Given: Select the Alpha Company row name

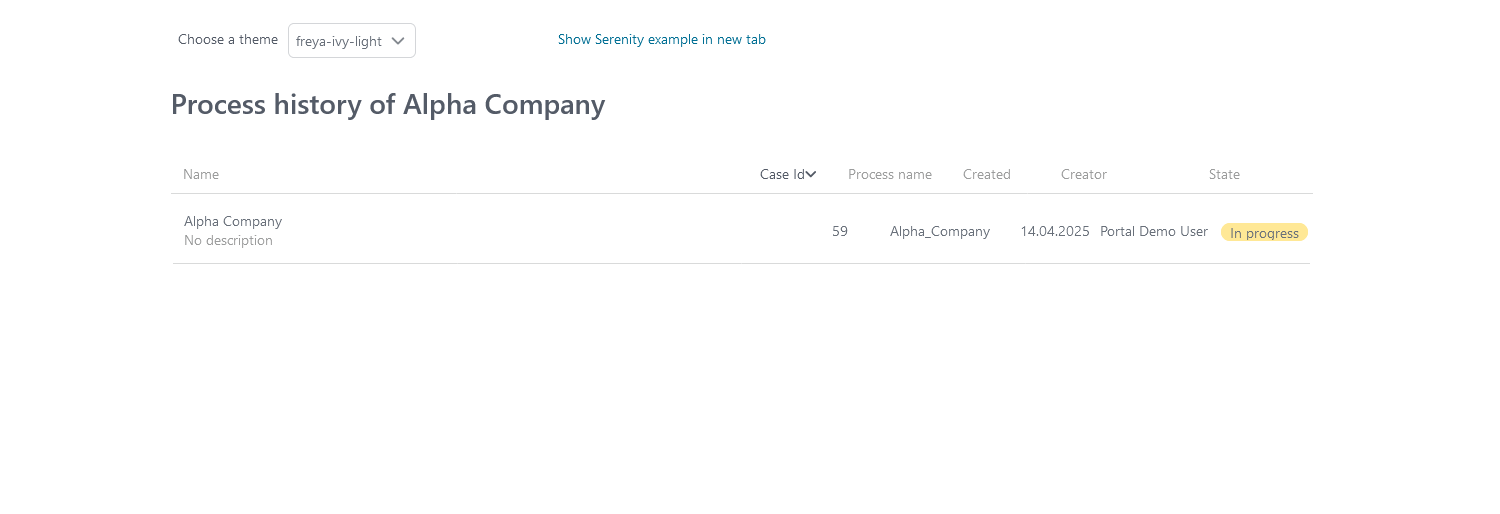Looking at the screenshot, I should pyautogui.click(x=233, y=221).
